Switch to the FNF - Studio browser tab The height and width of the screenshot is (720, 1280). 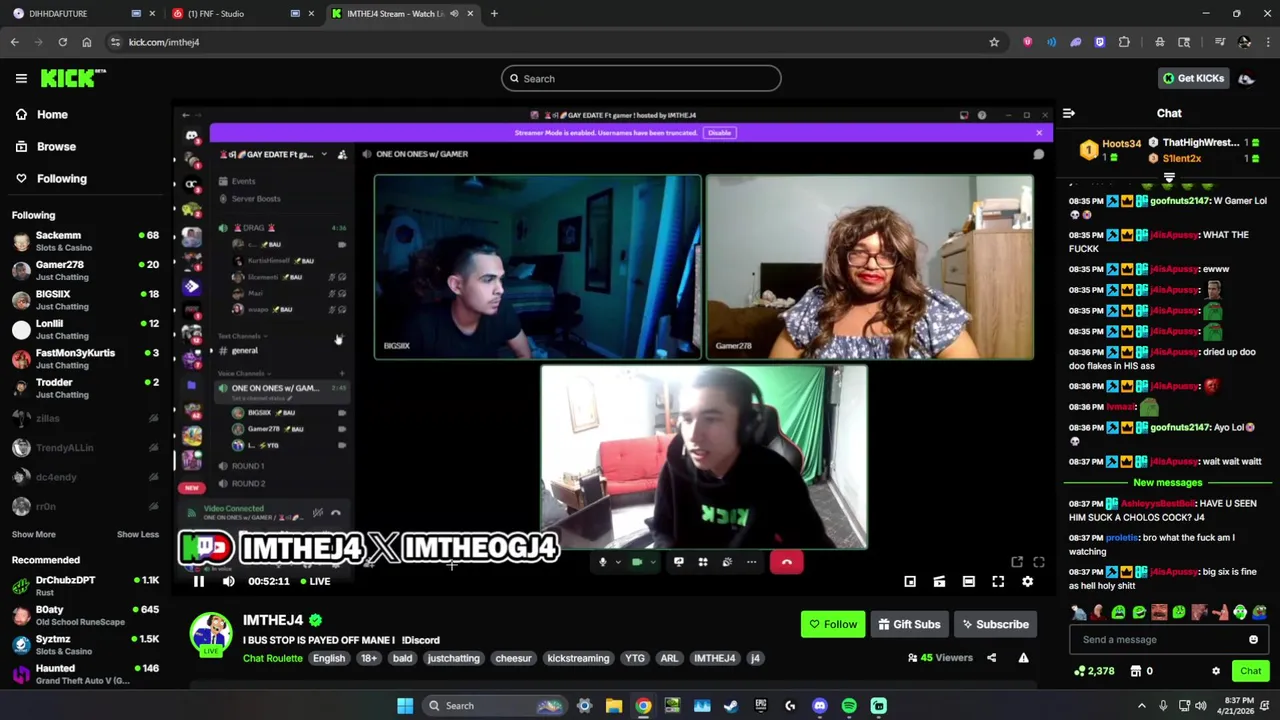(x=242, y=14)
